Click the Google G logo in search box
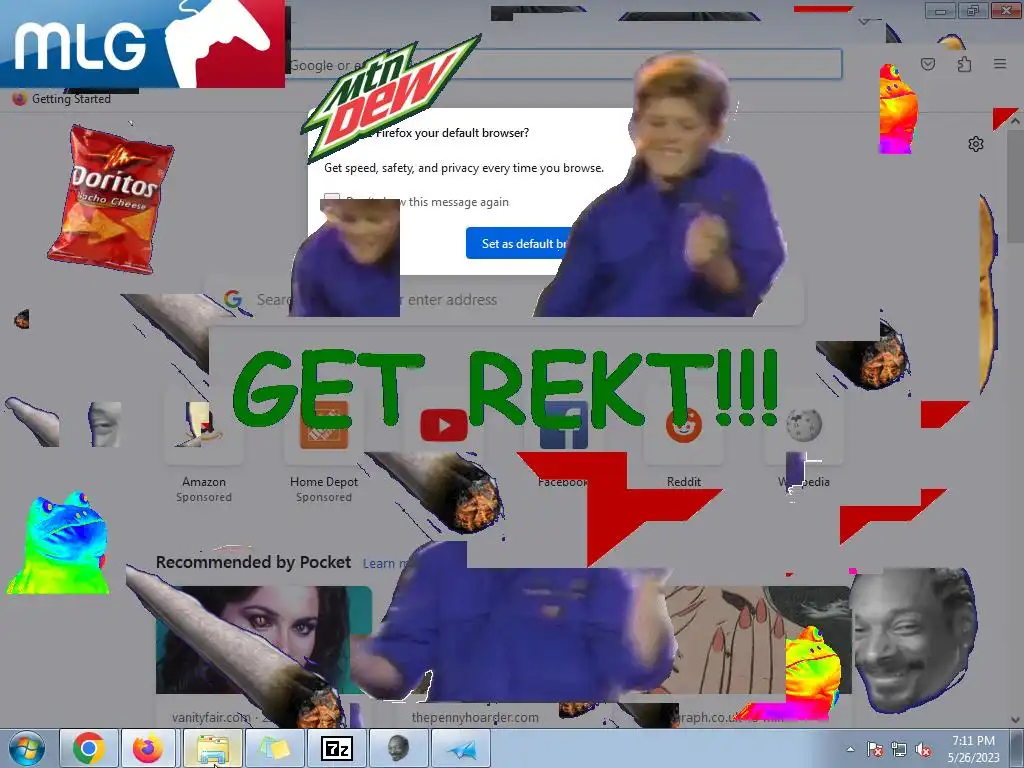1024x768 pixels. tap(233, 299)
